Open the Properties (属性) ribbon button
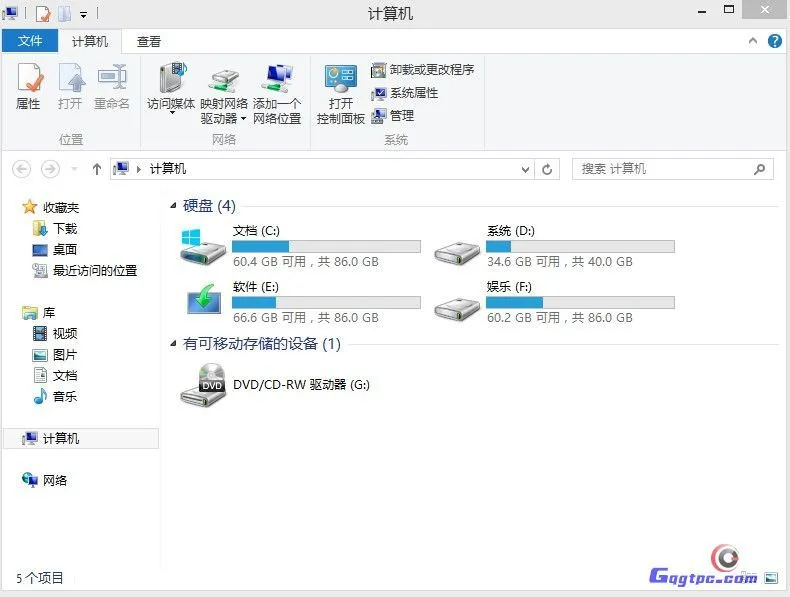Screen dimensions: 790x598 pos(29,86)
